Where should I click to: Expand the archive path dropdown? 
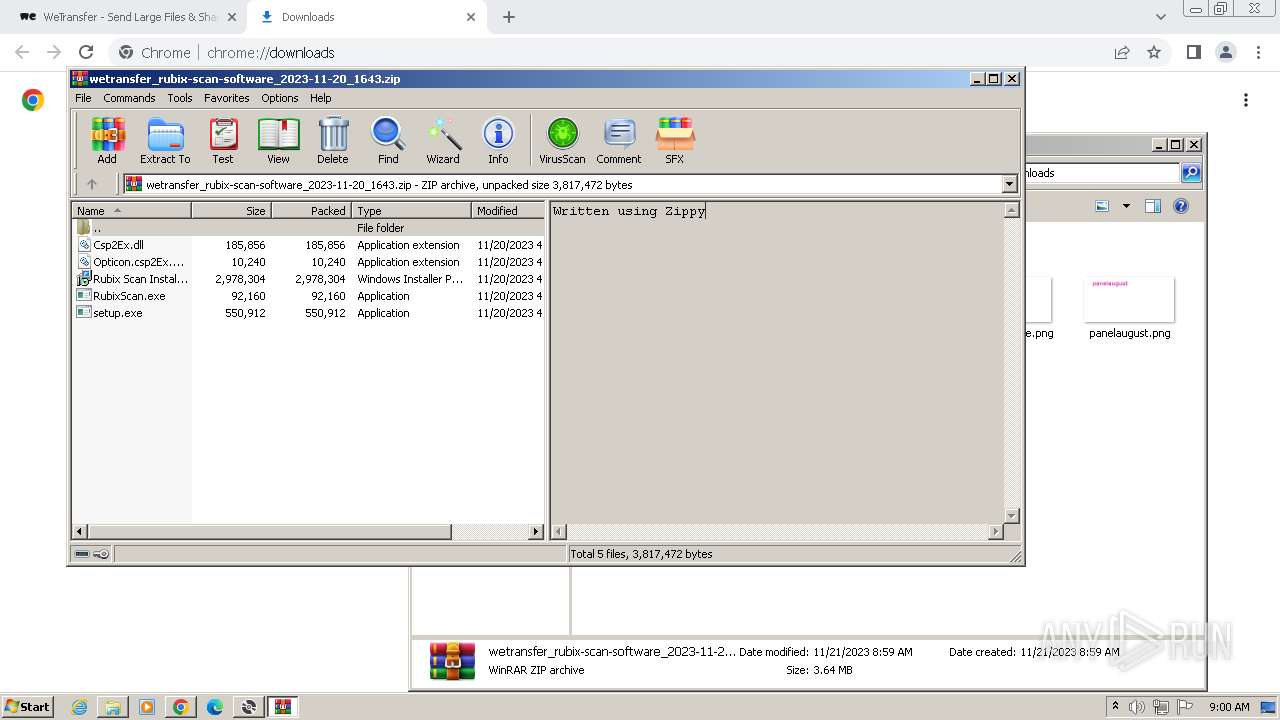(x=1009, y=184)
